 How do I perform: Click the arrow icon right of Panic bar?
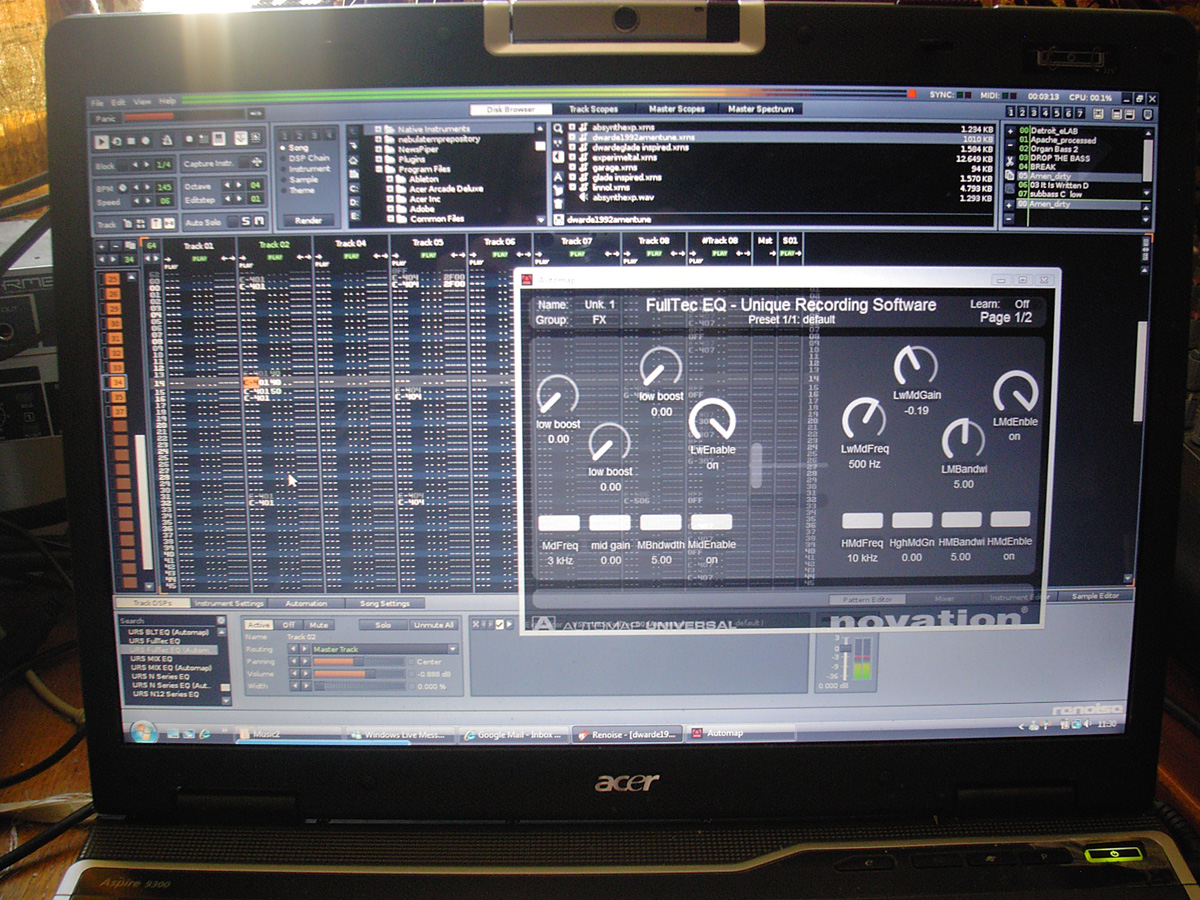(256, 114)
